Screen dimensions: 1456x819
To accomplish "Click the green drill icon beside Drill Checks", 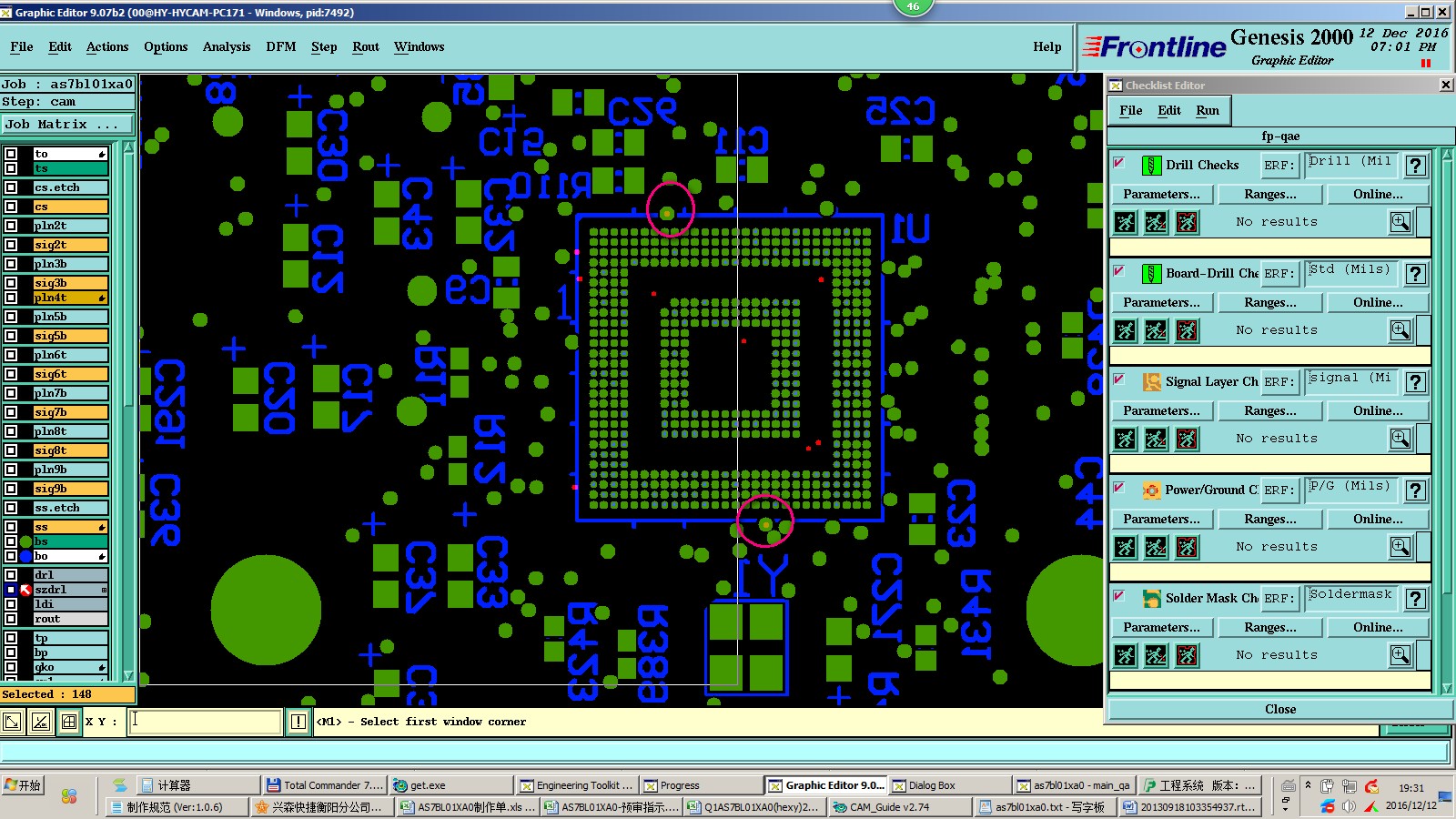I will coord(1151,166).
